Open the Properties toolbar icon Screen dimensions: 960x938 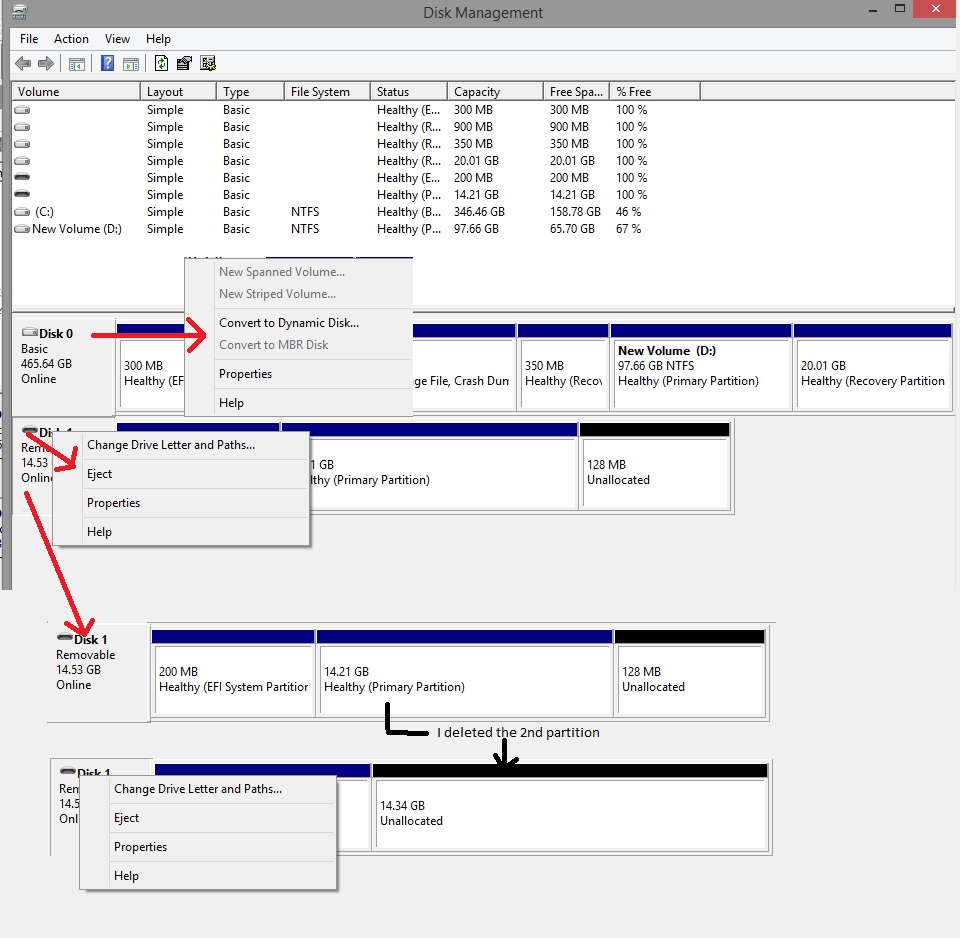tap(183, 64)
